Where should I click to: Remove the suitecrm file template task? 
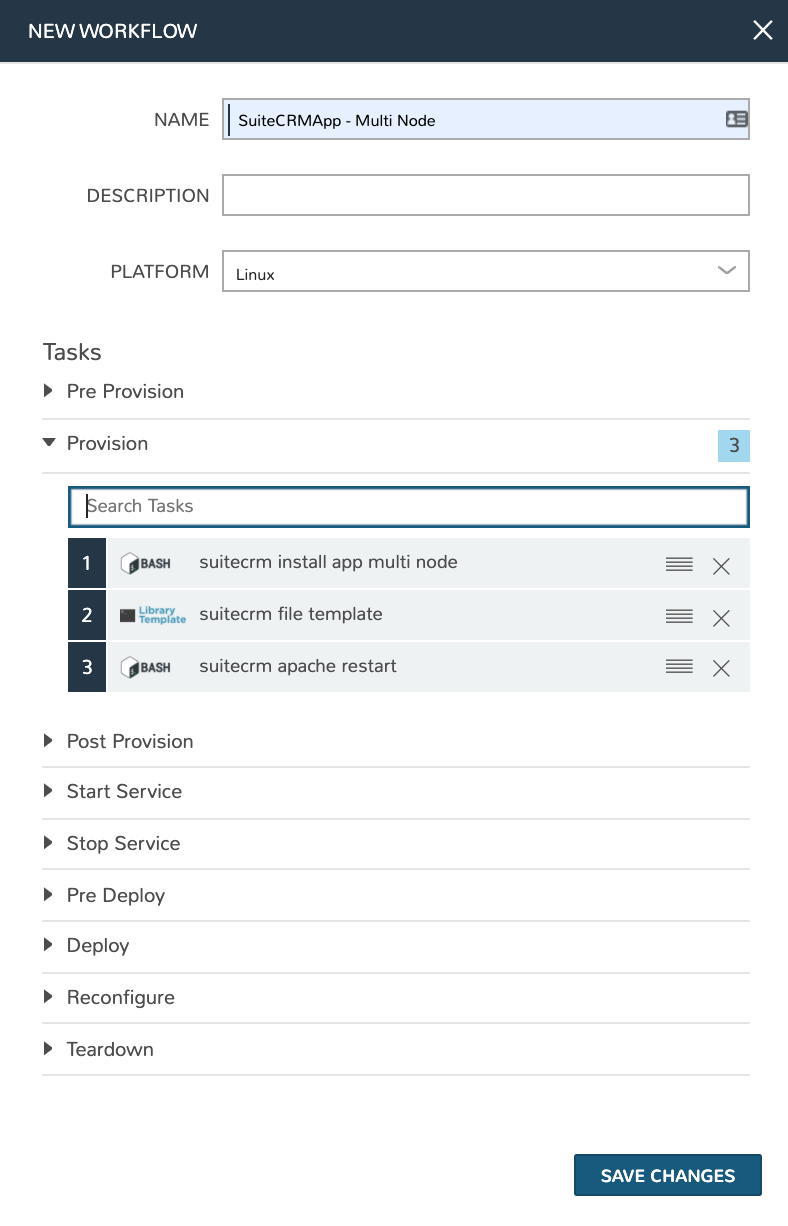point(721,618)
